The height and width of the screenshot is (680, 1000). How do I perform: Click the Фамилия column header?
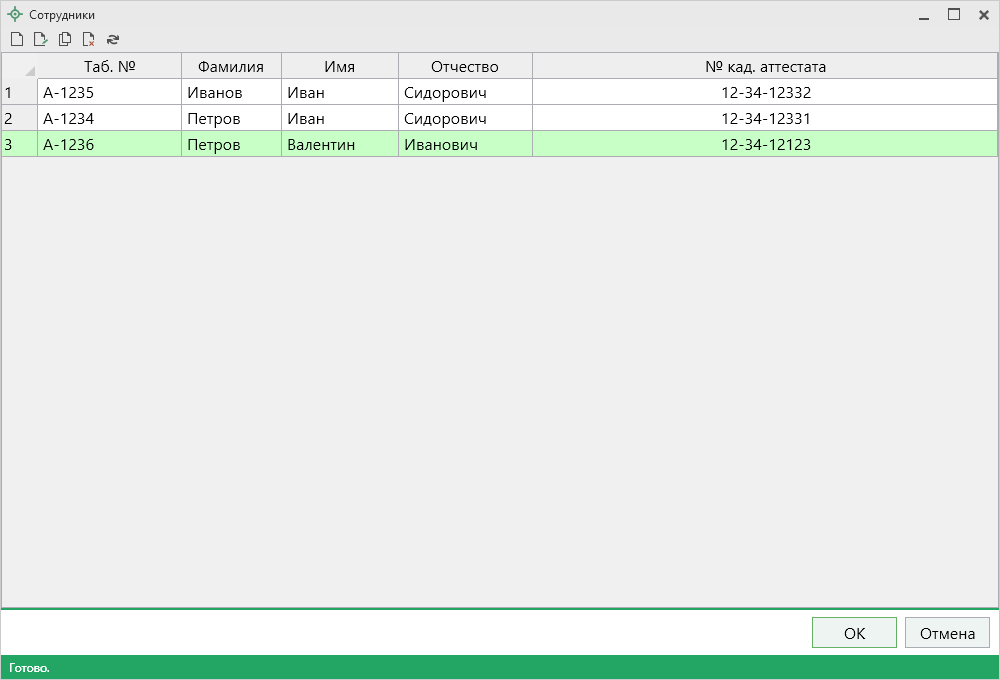[x=231, y=67]
